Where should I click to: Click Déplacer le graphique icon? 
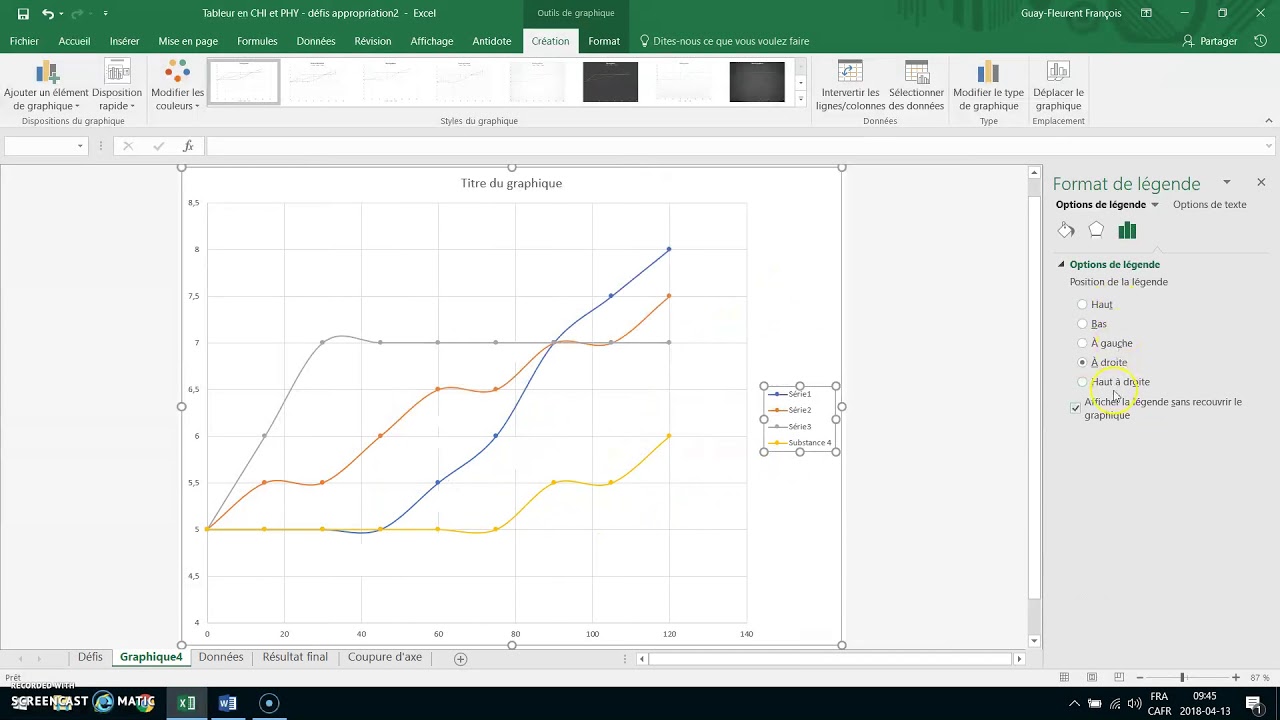click(1058, 72)
